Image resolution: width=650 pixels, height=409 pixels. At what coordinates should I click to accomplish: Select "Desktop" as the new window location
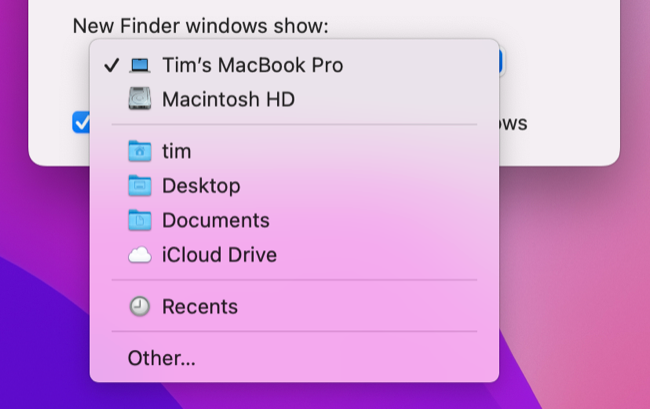[x=201, y=186]
